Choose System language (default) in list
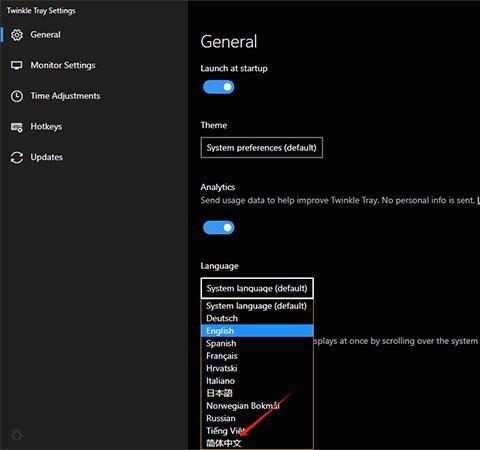The height and width of the screenshot is (450, 480). [257, 306]
